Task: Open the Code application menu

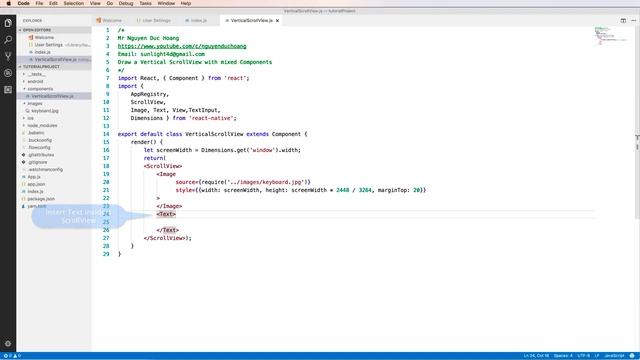Action: [23, 3]
